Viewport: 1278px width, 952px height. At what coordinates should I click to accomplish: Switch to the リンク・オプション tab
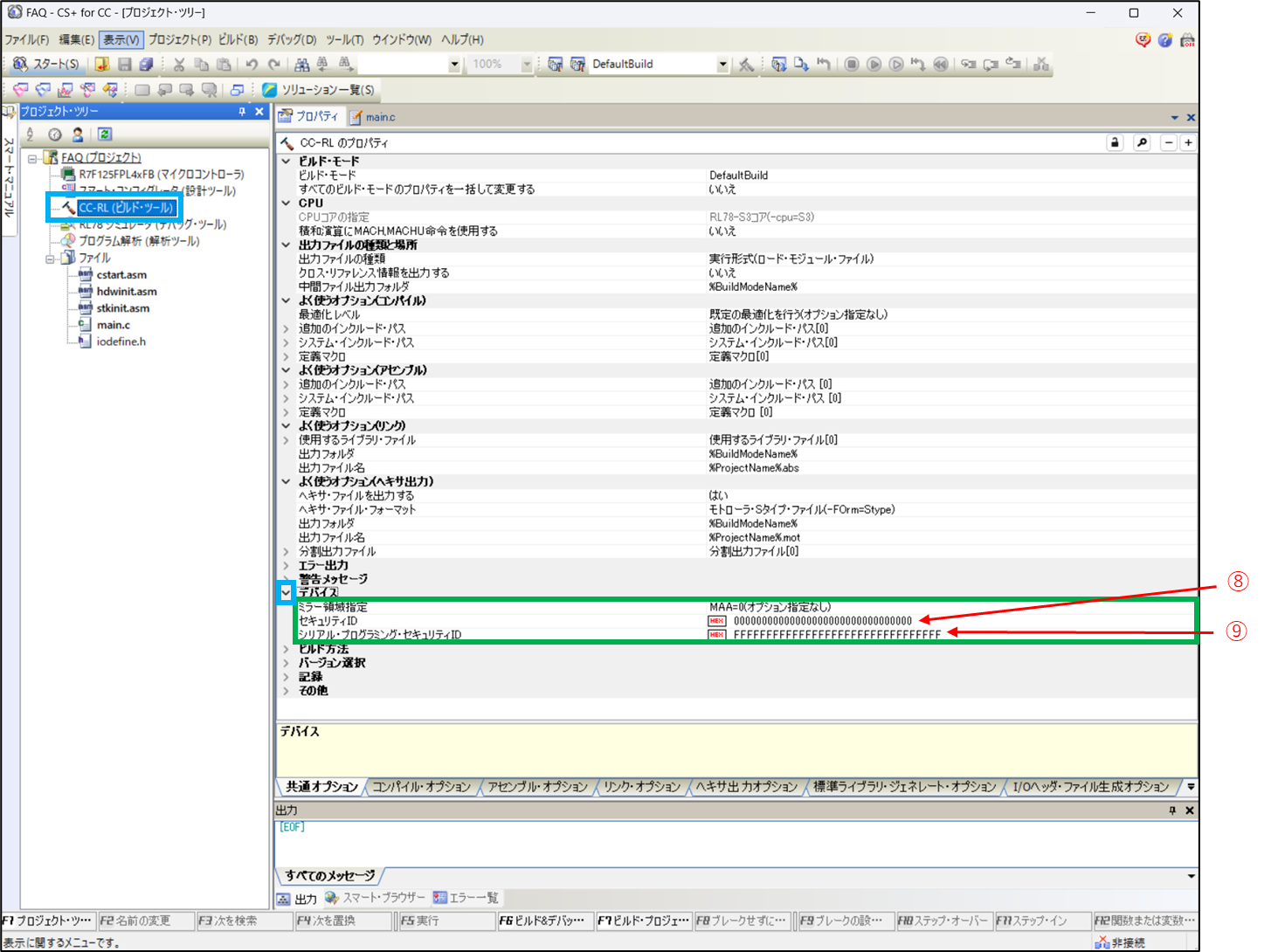pos(642,787)
